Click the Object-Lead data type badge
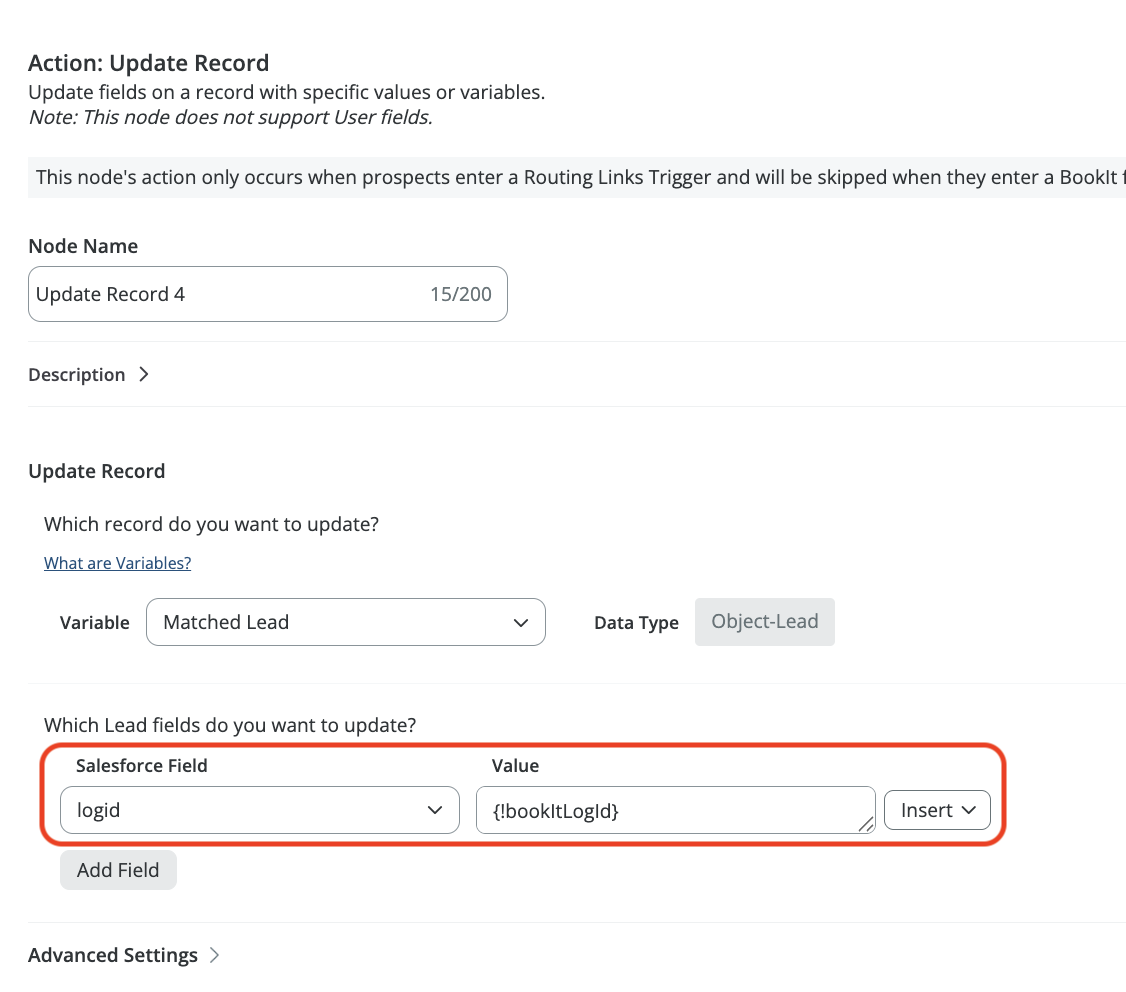The image size is (1126, 992). pos(764,621)
